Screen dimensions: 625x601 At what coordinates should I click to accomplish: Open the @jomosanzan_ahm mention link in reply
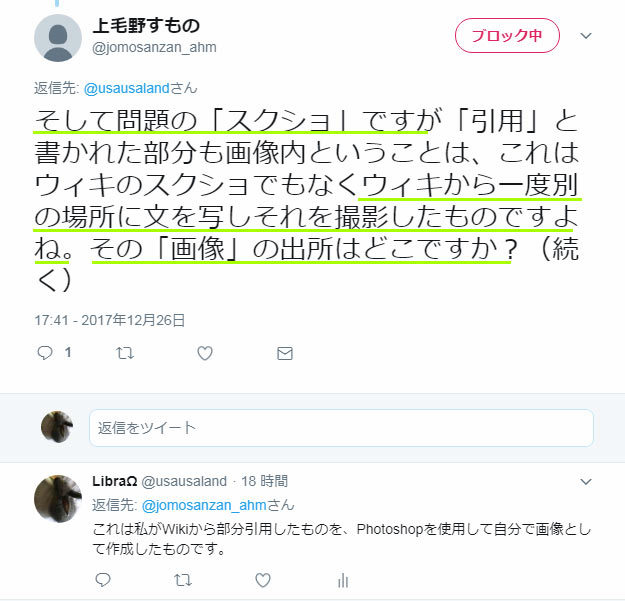[204, 505]
